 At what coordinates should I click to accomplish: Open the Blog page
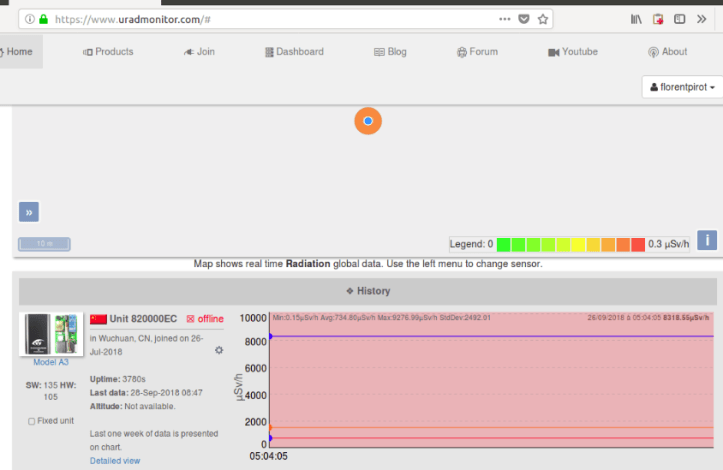390,52
